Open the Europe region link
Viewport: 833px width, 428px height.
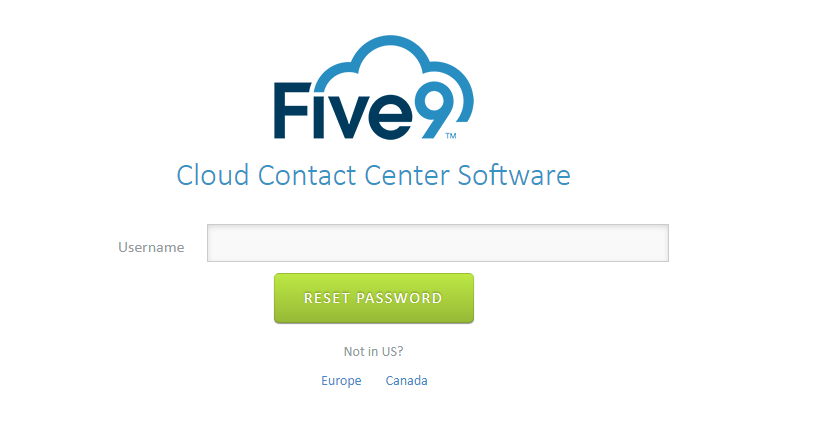coord(341,381)
